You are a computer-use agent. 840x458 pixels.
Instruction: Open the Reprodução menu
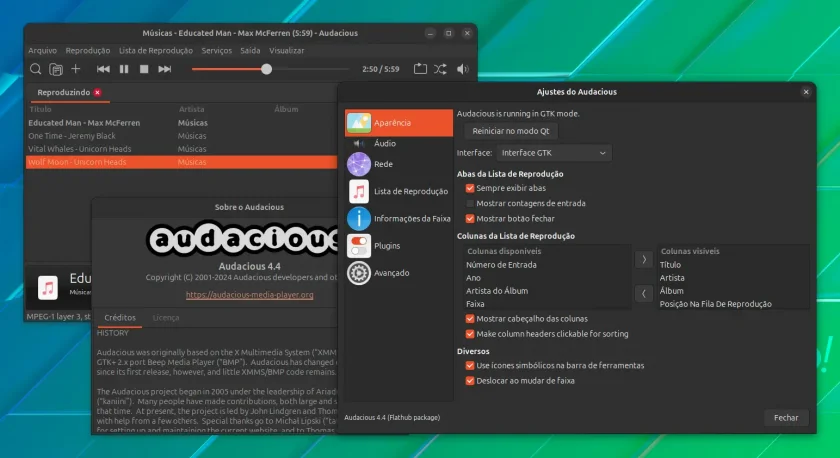[88, 50]
